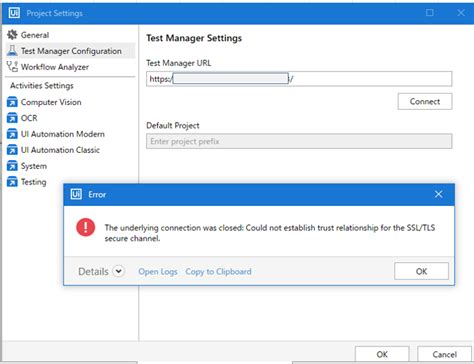This screenshot has width=474, height=364.
Task: Click the red error exclamation icon
Action: (x=86, y=227)
